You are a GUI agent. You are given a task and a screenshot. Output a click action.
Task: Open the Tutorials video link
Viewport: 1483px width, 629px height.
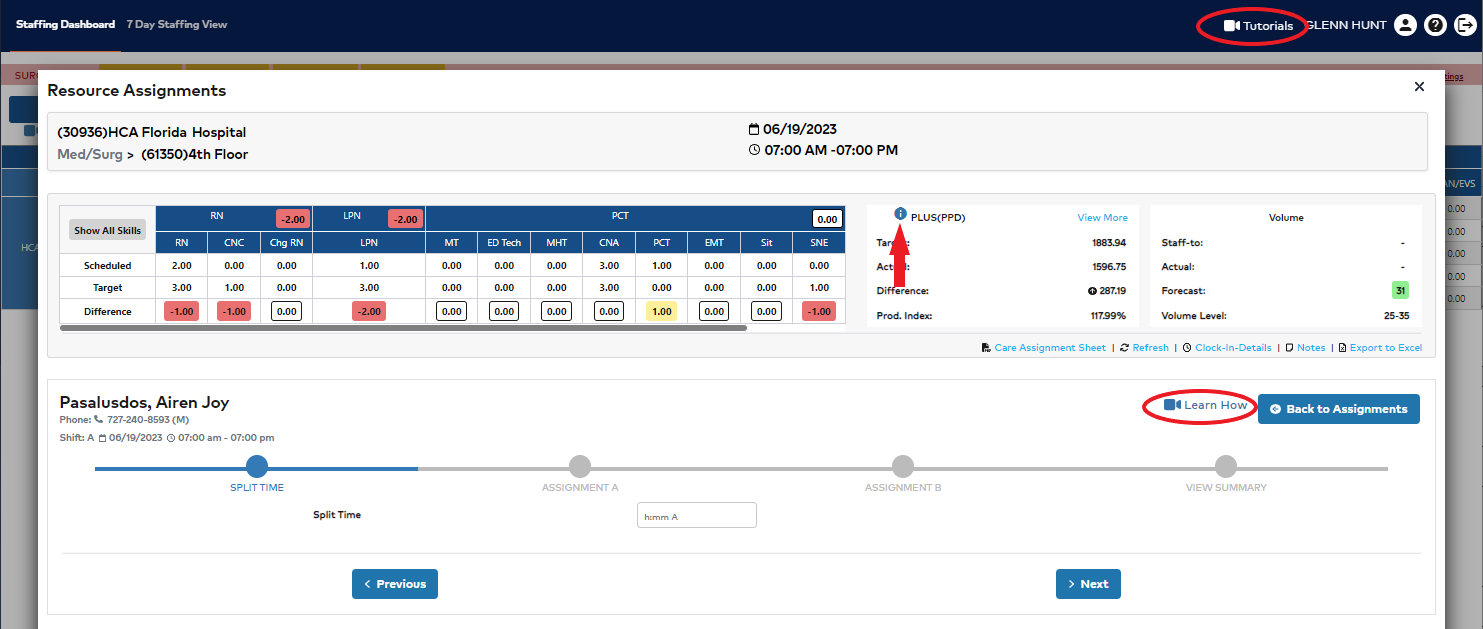tap(1258, 26)
